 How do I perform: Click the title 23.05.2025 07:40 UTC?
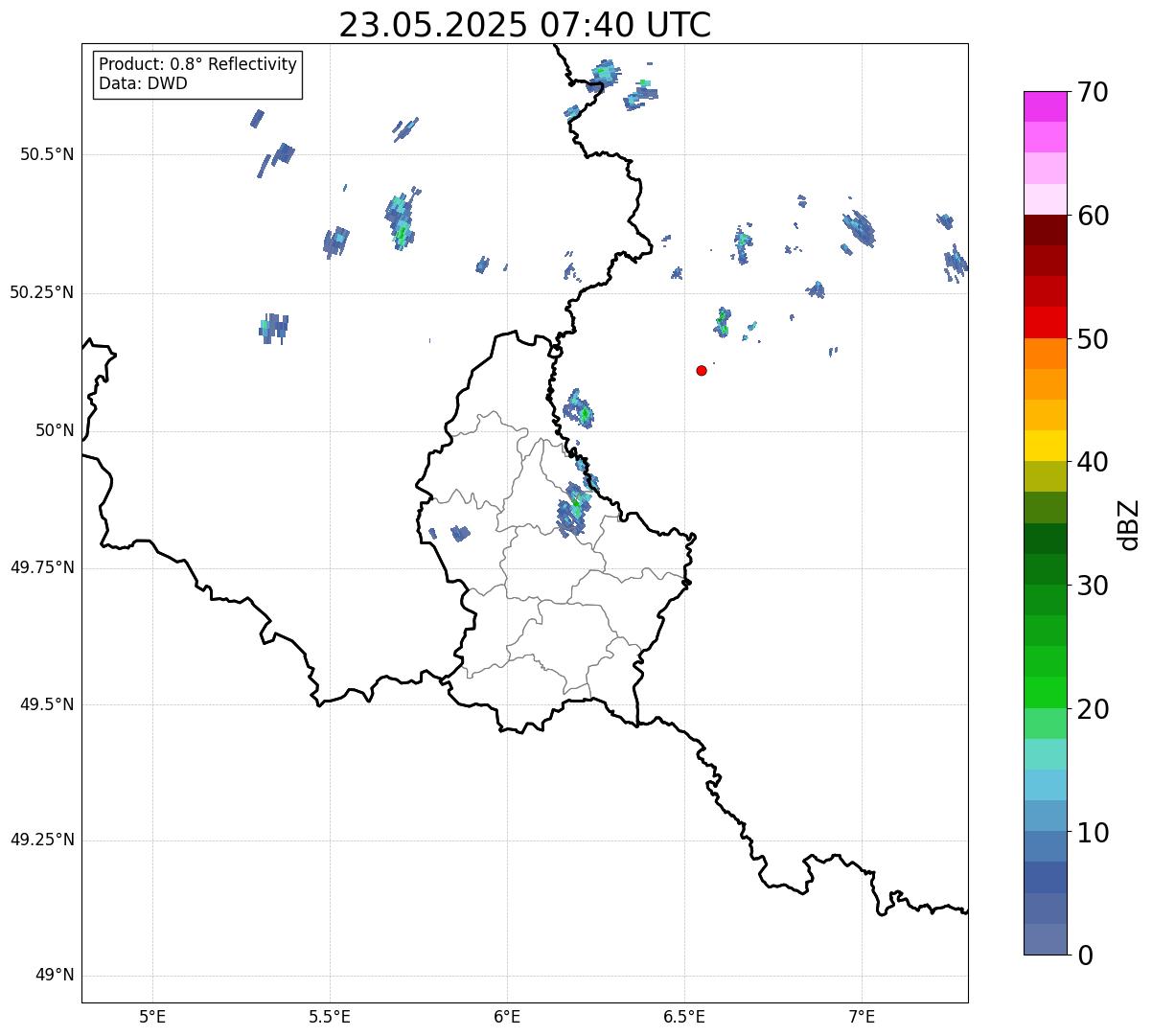point(525,25)
